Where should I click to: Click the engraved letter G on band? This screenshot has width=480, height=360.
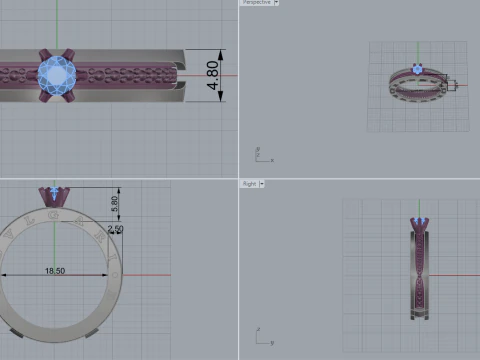click(x=53, y=215)
